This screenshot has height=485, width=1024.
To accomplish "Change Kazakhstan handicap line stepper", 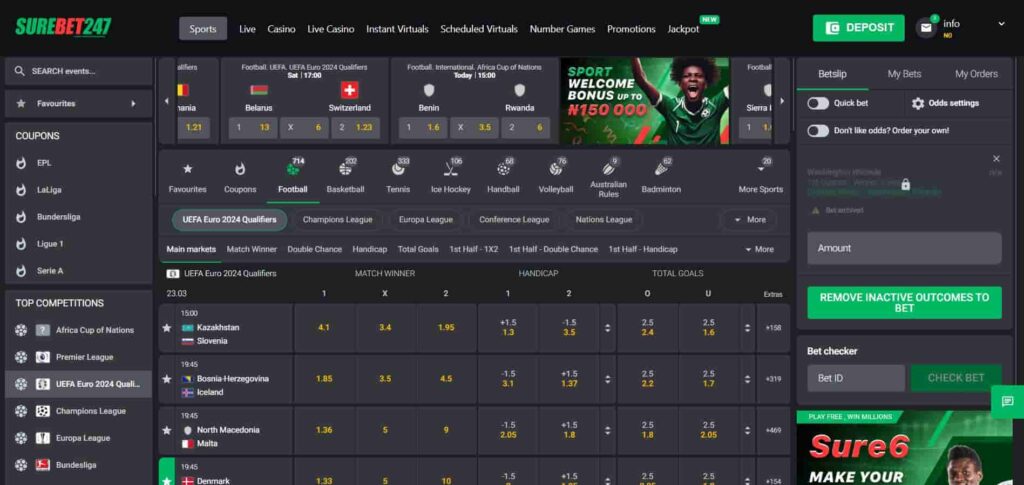I will [607, 328].
